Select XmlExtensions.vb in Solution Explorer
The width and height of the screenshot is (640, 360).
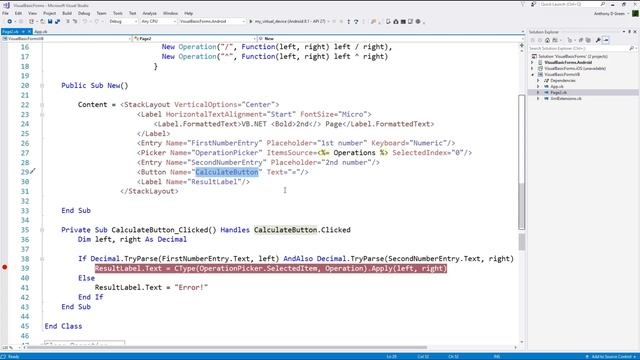tap(566, 98)
